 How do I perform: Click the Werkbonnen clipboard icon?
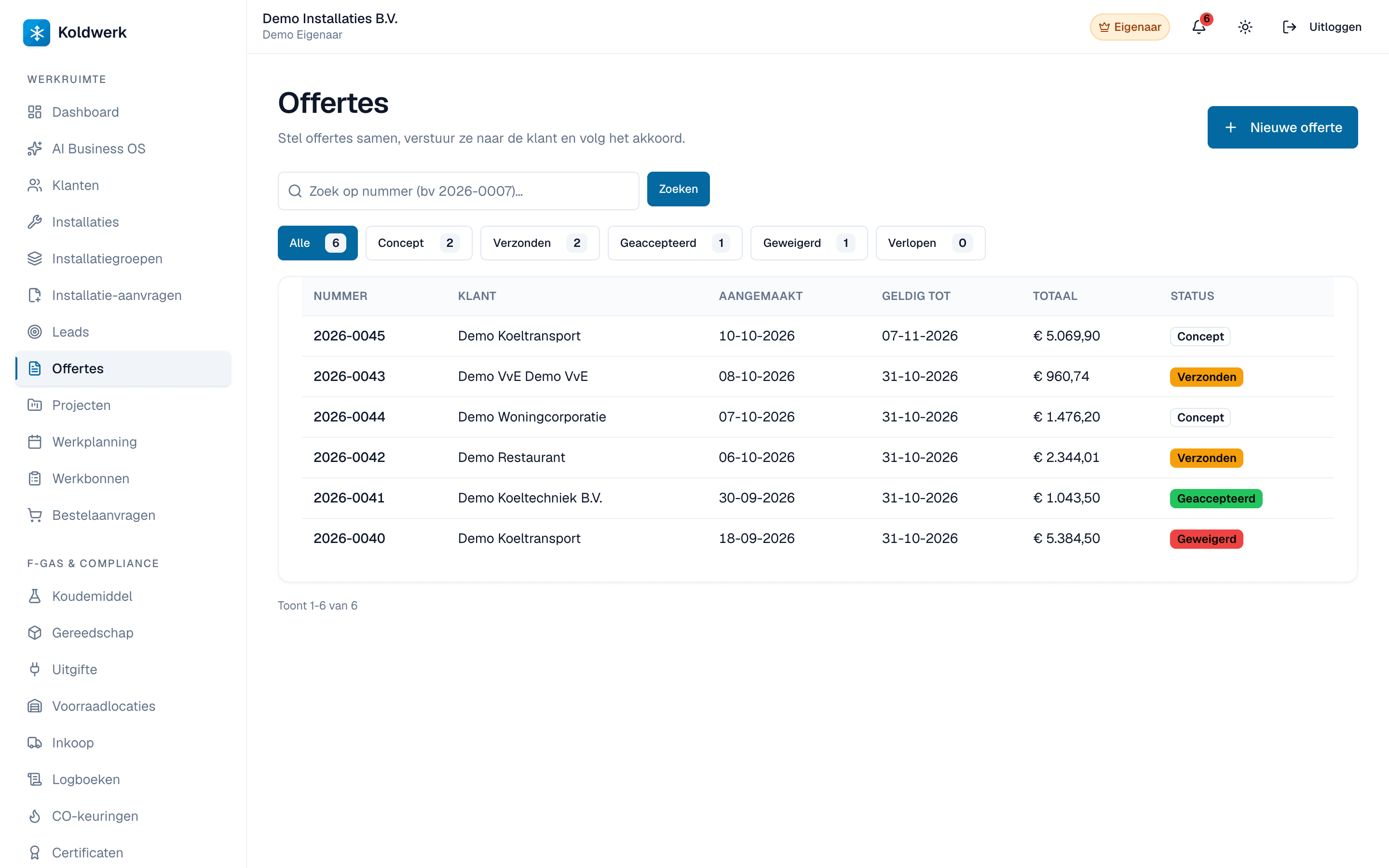[x=34, y=479]
